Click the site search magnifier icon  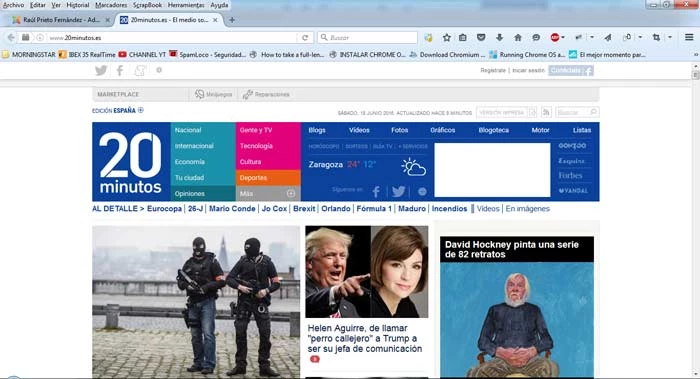(x=593, y=112)
